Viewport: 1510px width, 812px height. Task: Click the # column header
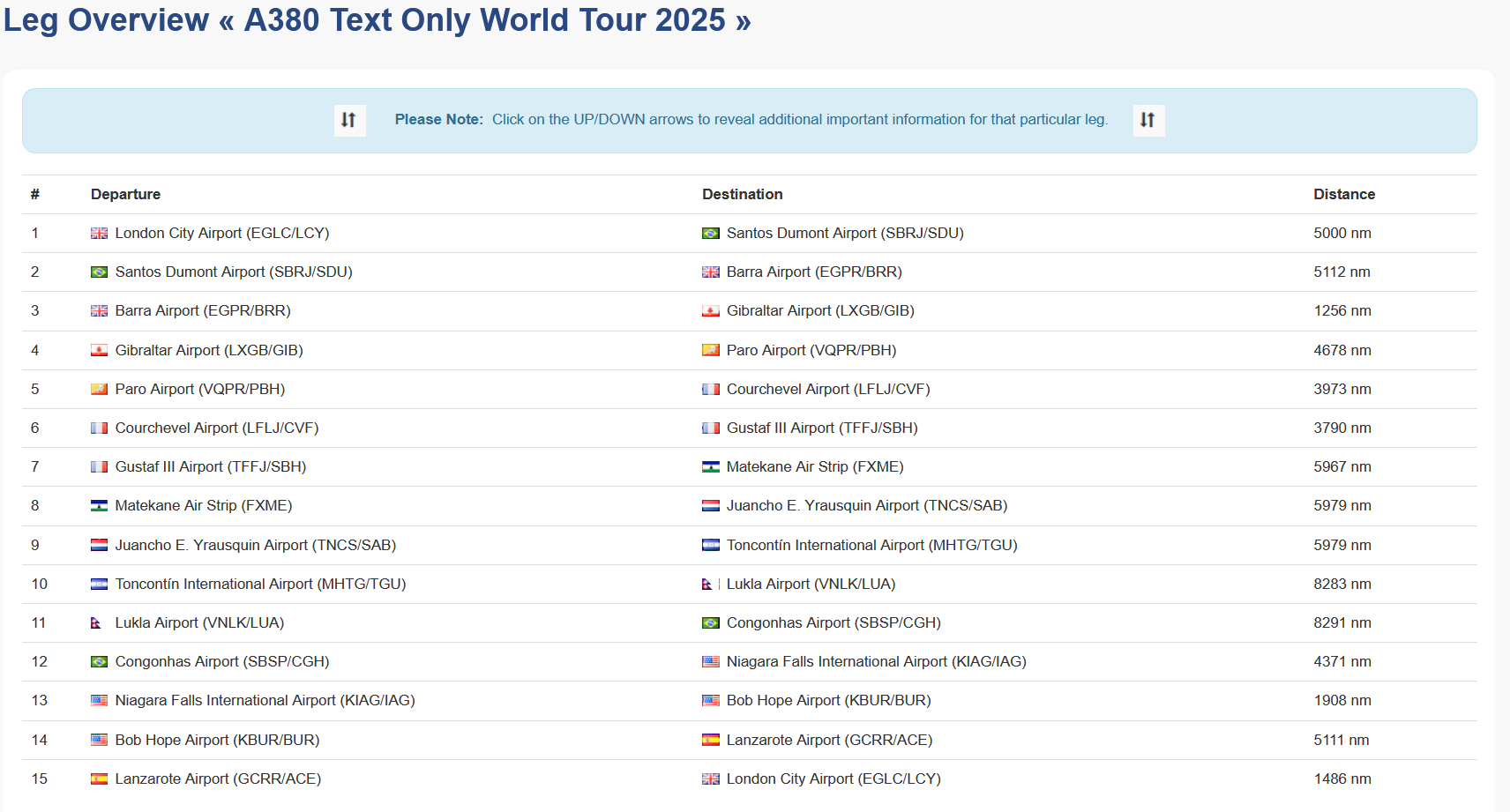pos(35,195)
